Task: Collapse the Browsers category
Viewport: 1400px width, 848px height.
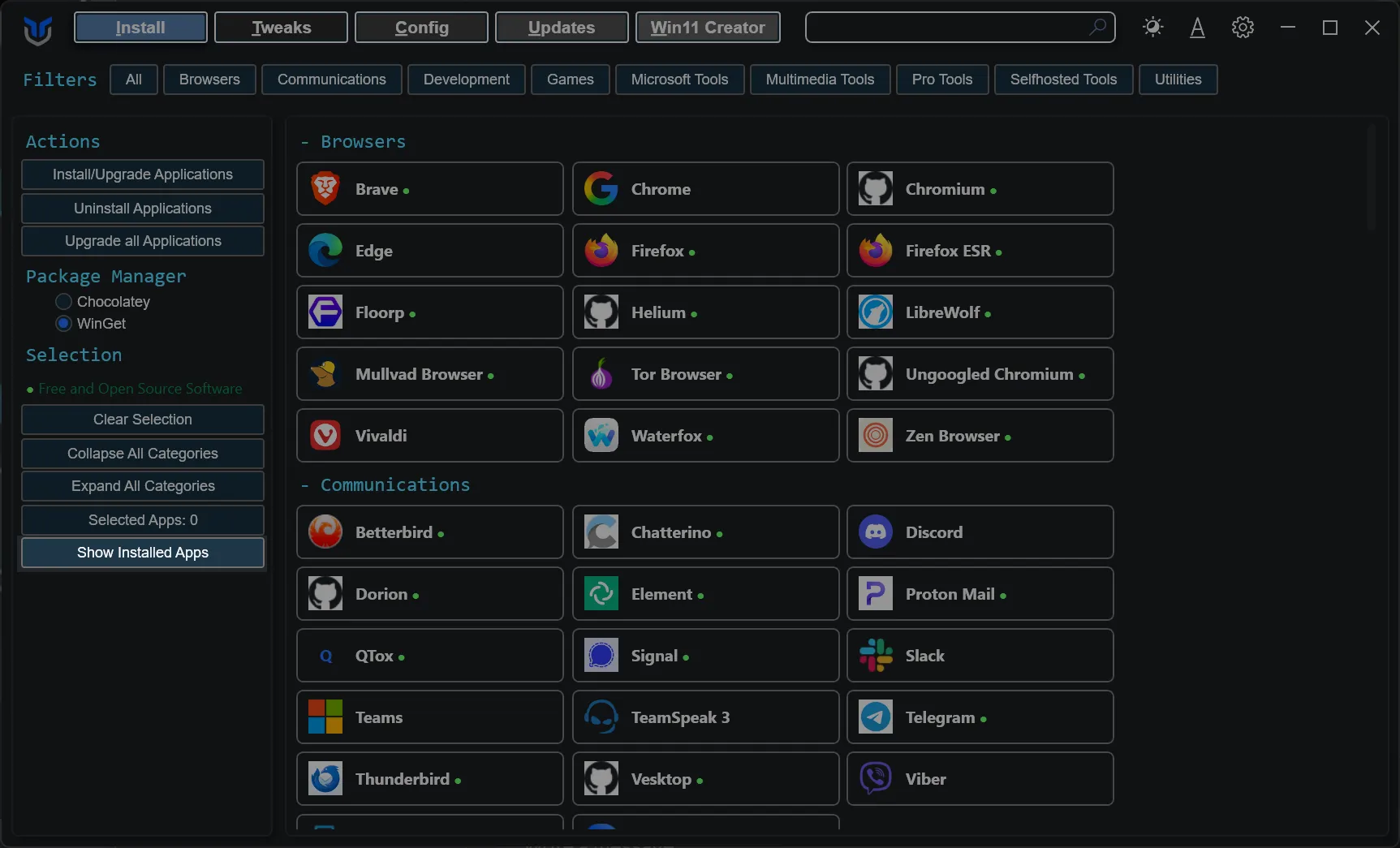Action: coord(353,142)
